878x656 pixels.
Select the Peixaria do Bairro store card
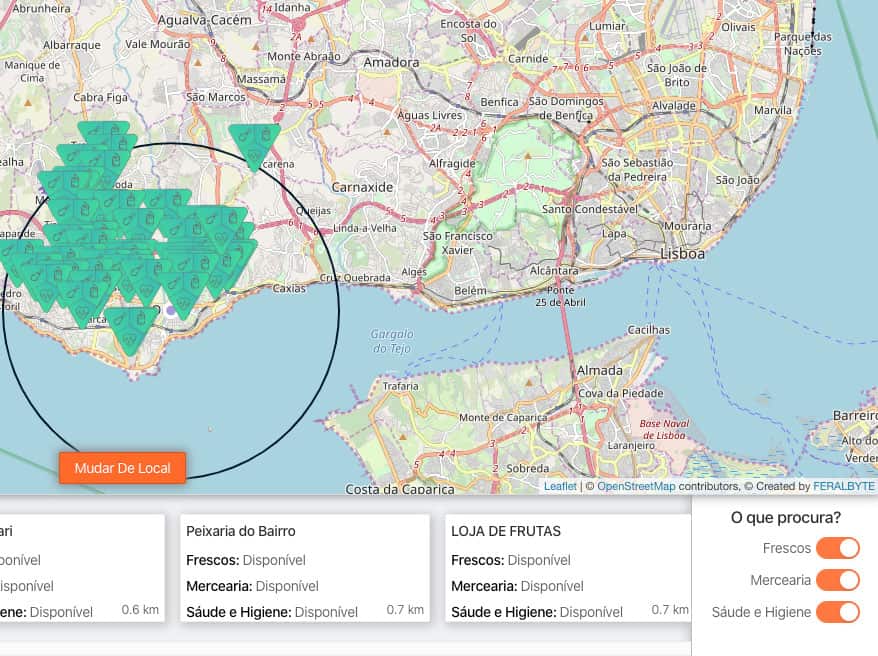pyautogui.click(x=305, y=568)
